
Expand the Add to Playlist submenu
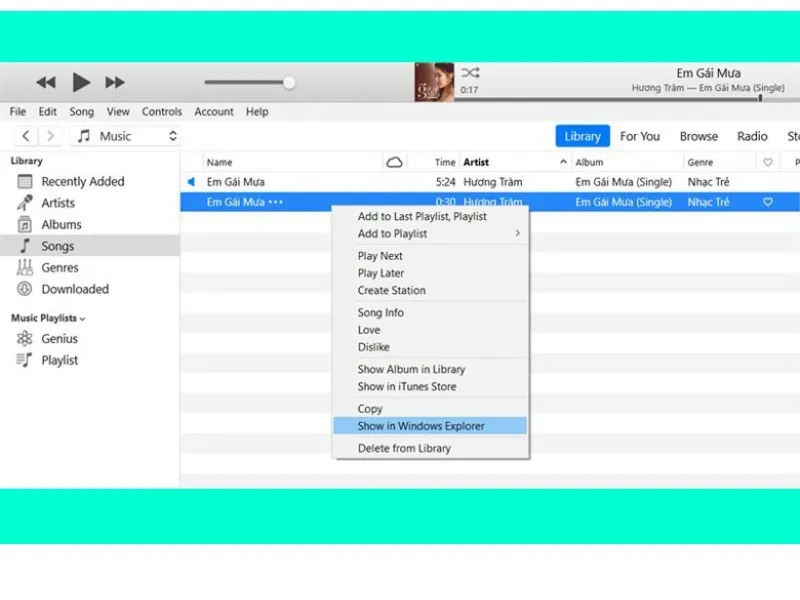click(431, 234)
